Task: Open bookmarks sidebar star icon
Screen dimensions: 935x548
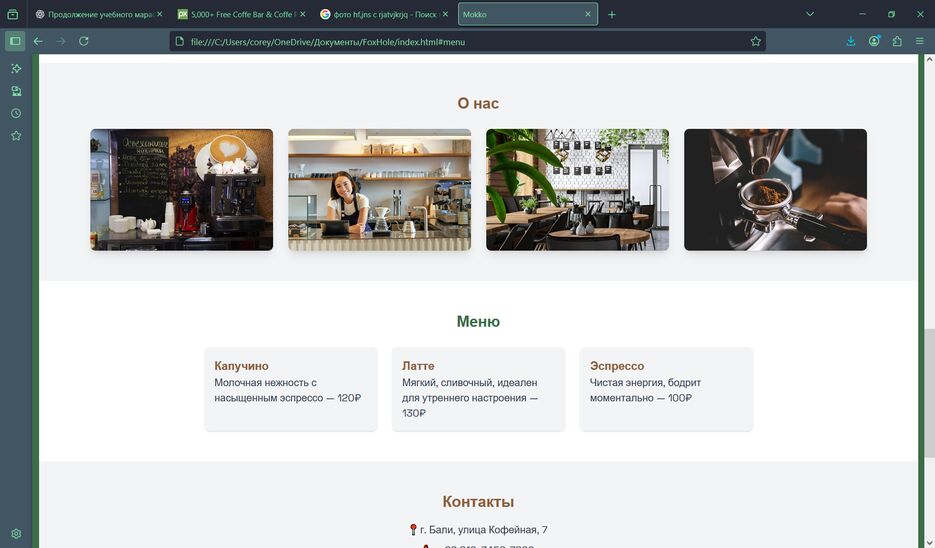Action: pos(16,136)
